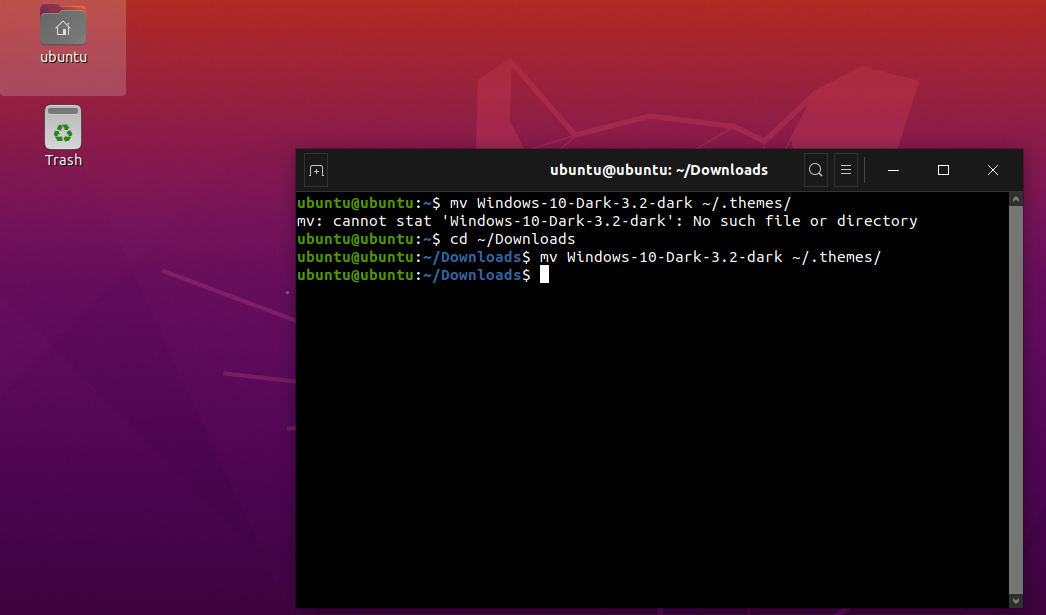Click the 'Trash' label on desktop
1046x615 pixels.
click(63, 160)
